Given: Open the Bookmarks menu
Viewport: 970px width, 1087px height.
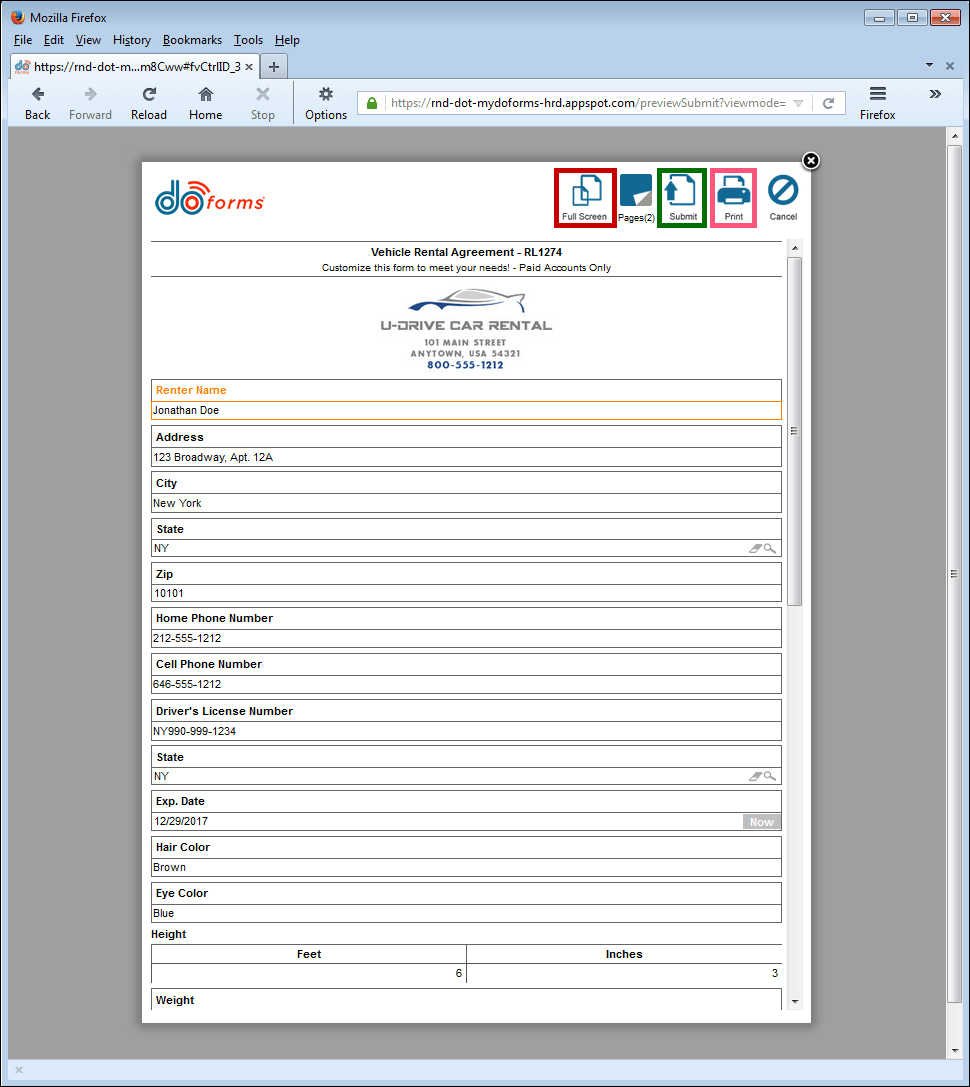Looking at the screenshot, I should [x=192, y=40].
